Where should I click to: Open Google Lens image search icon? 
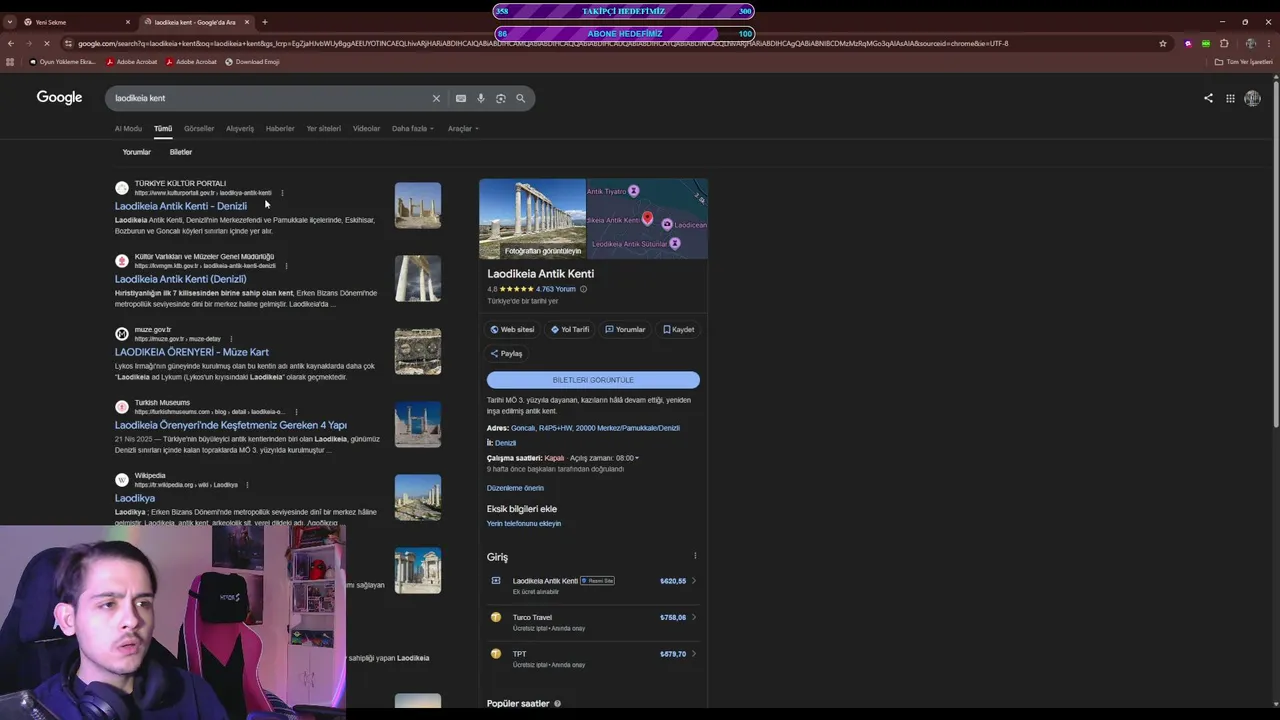pyautogui.click(x=501, y=98)
